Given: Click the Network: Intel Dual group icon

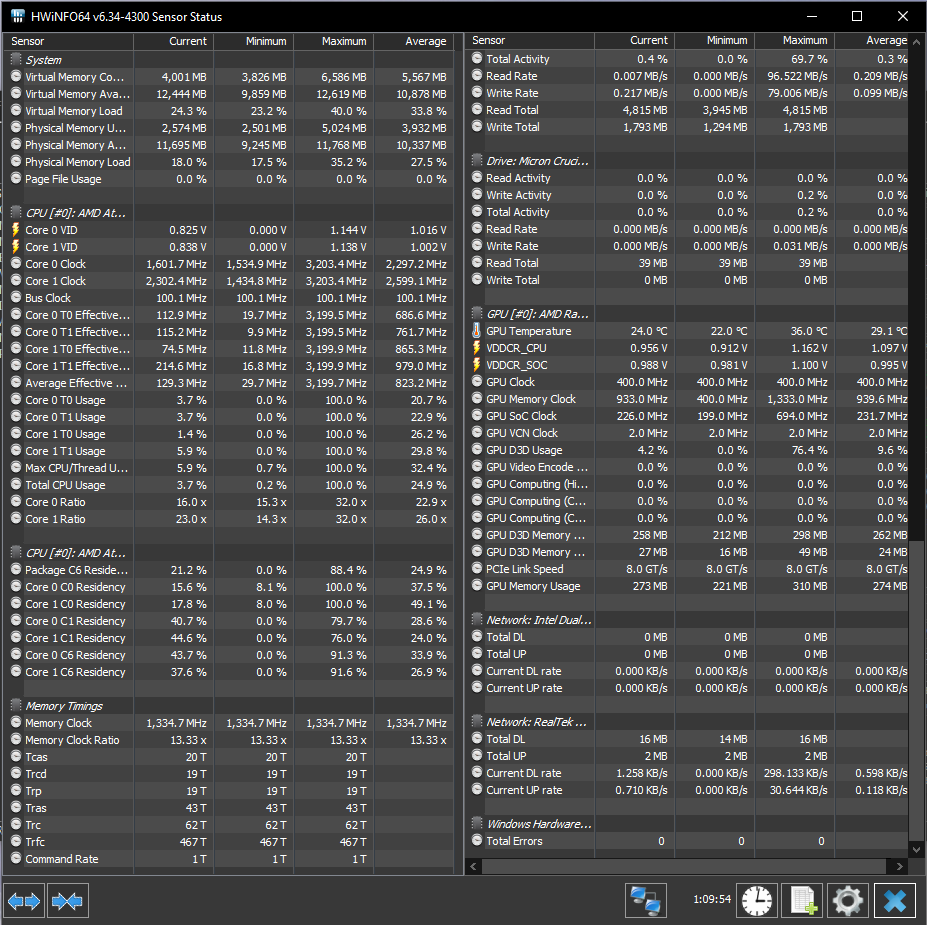Looking at the screenshot, I should point(477,619).
